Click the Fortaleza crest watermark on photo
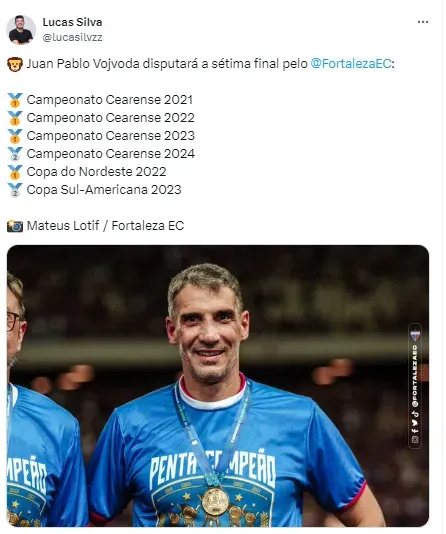The height and width of the screenshot is (534, 446). (415, 336)
